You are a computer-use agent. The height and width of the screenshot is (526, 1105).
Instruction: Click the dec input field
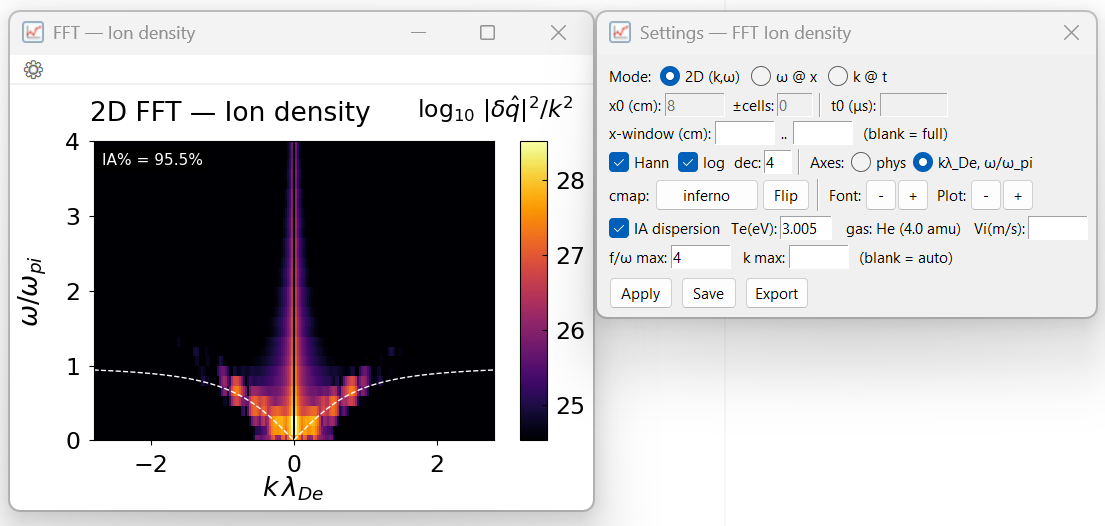(778, 163)
